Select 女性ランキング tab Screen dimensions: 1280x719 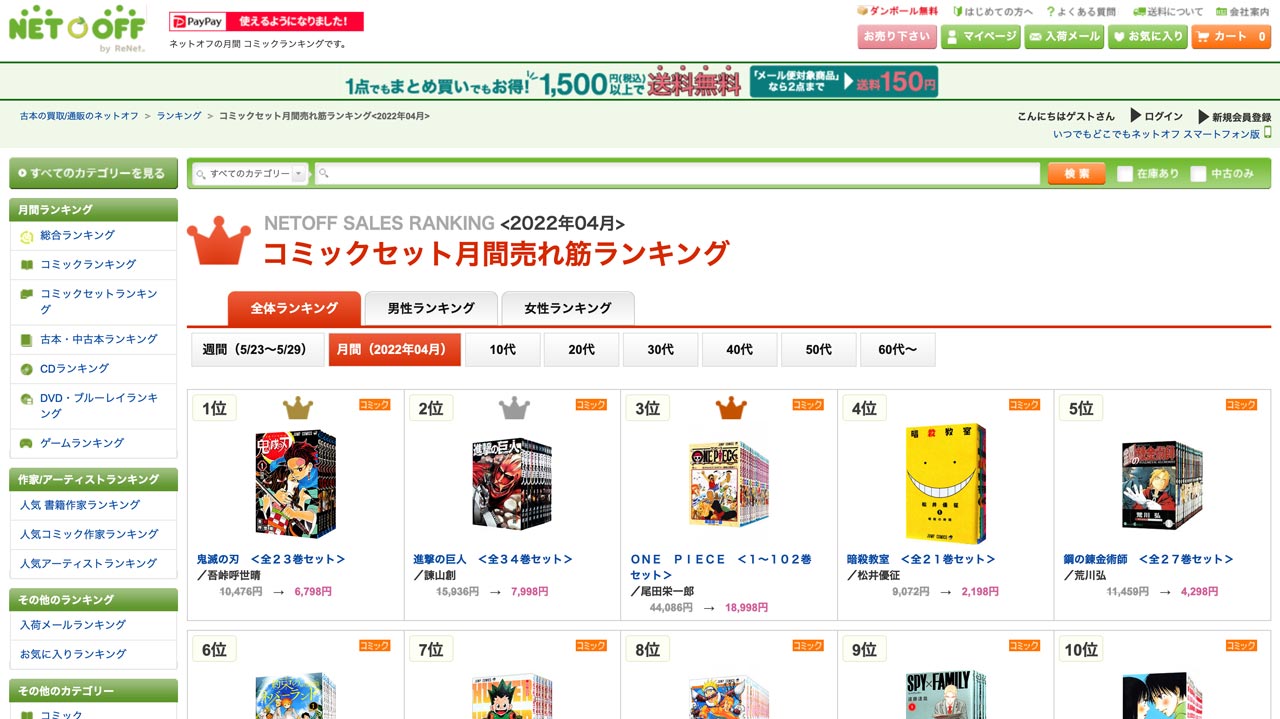pyautogui.click(x=568, y=308)
